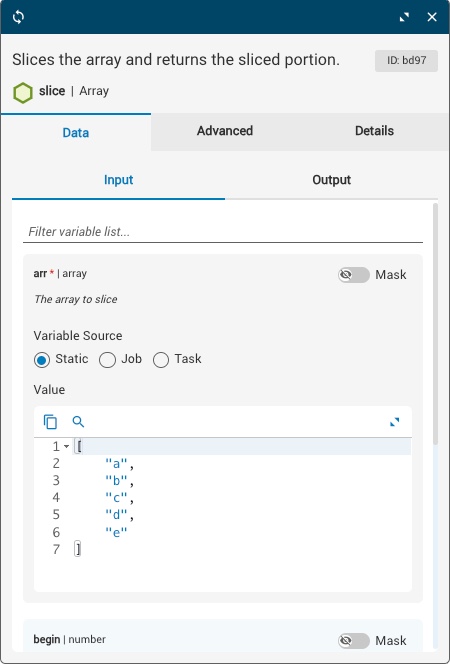Click the refresh sync icon in header
The height and width of the screenshot is (664, 450).
18,17
